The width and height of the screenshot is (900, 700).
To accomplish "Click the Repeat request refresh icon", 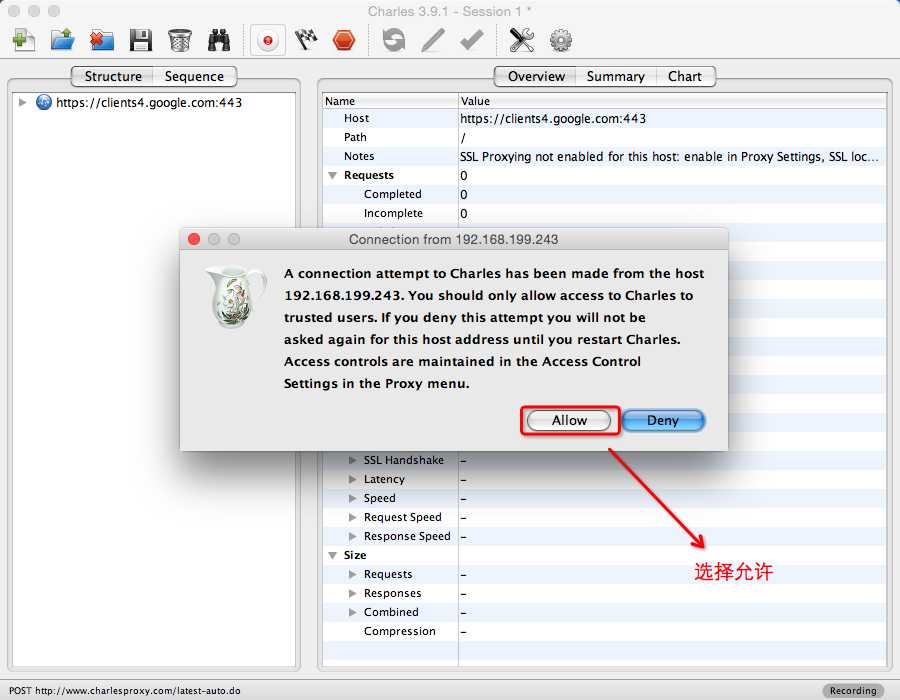I will tap(394, 41).
